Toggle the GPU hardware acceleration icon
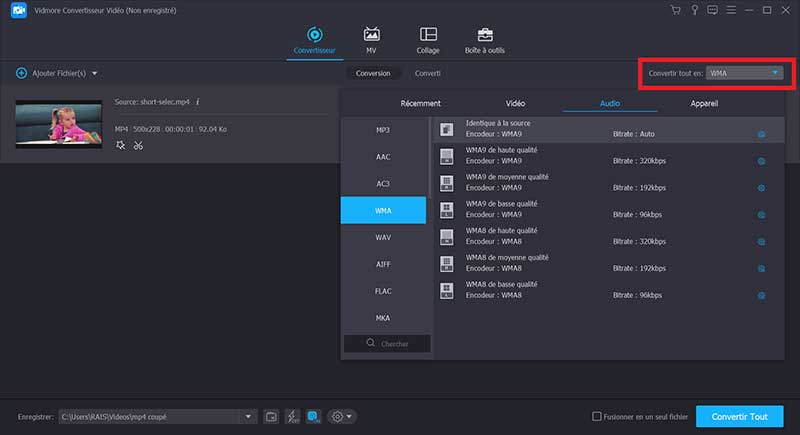This screenshot has width=800, height=435. click(x=313, y=417)
